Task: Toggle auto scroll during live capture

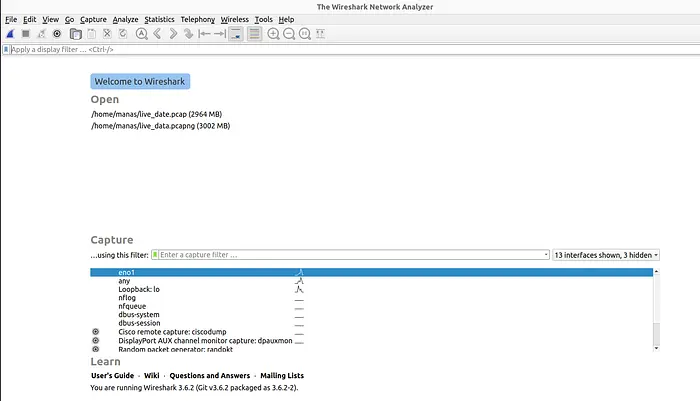Action: pos(236,34)
